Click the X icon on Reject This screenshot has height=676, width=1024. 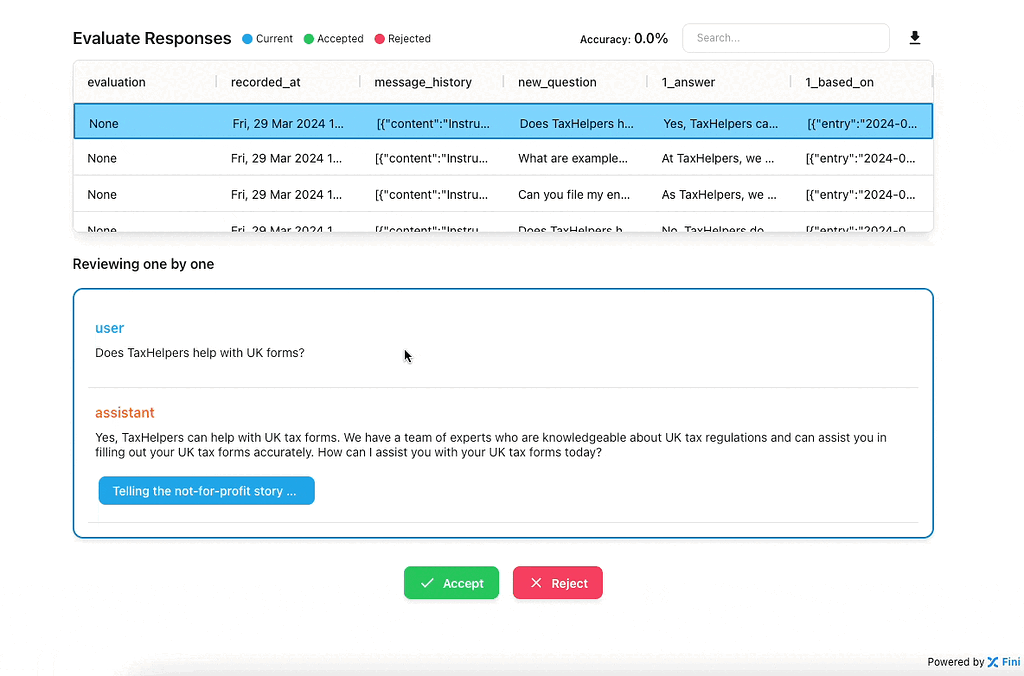tap(536, 583)
